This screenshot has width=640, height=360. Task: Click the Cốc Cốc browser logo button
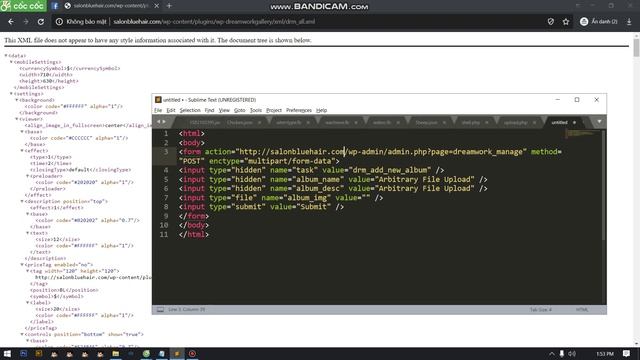point(23,6)
